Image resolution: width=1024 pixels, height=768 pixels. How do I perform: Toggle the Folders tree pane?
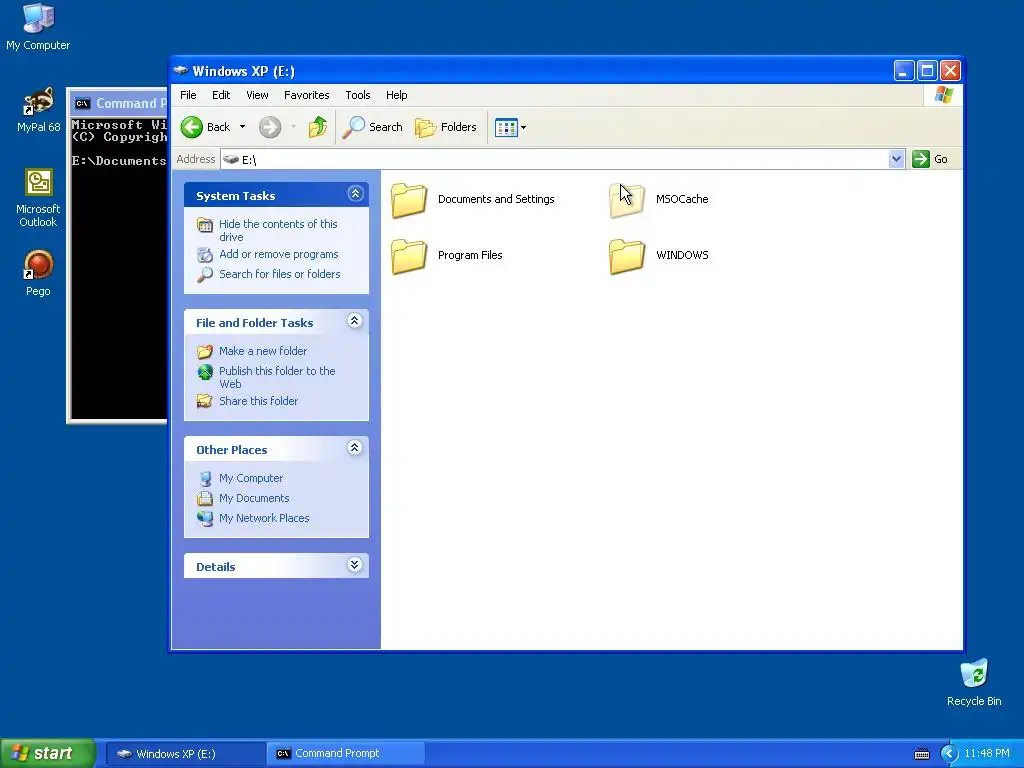[x=446, y=127]
